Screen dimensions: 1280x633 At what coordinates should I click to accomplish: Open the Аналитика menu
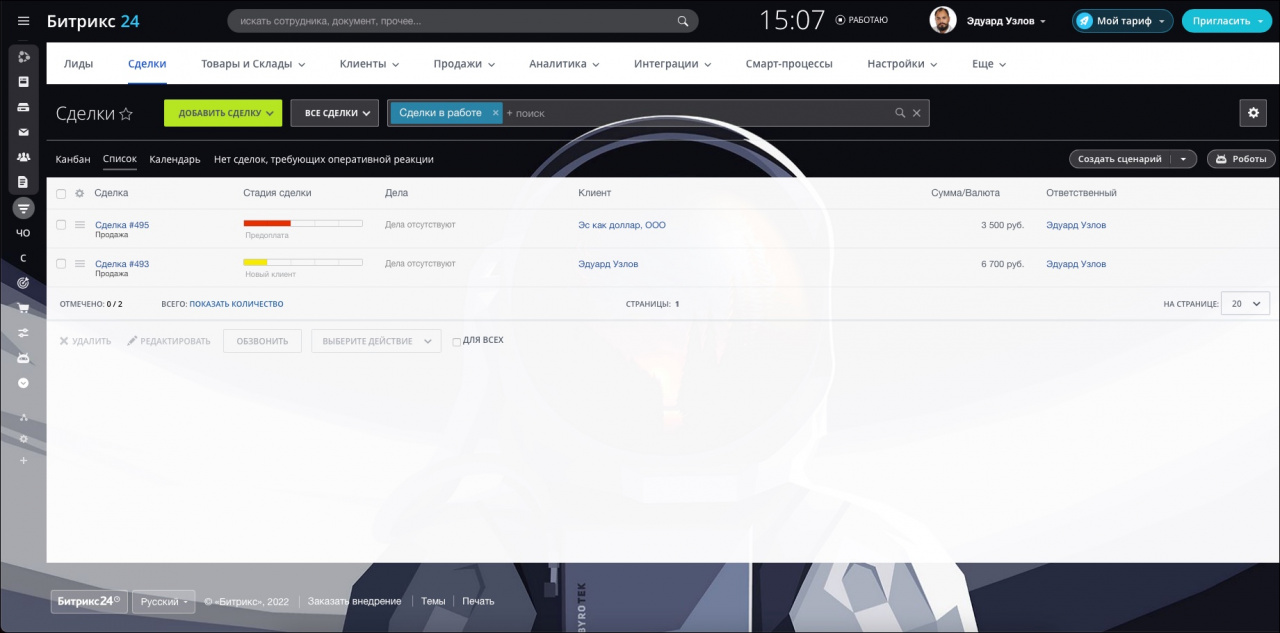(563, 64)
